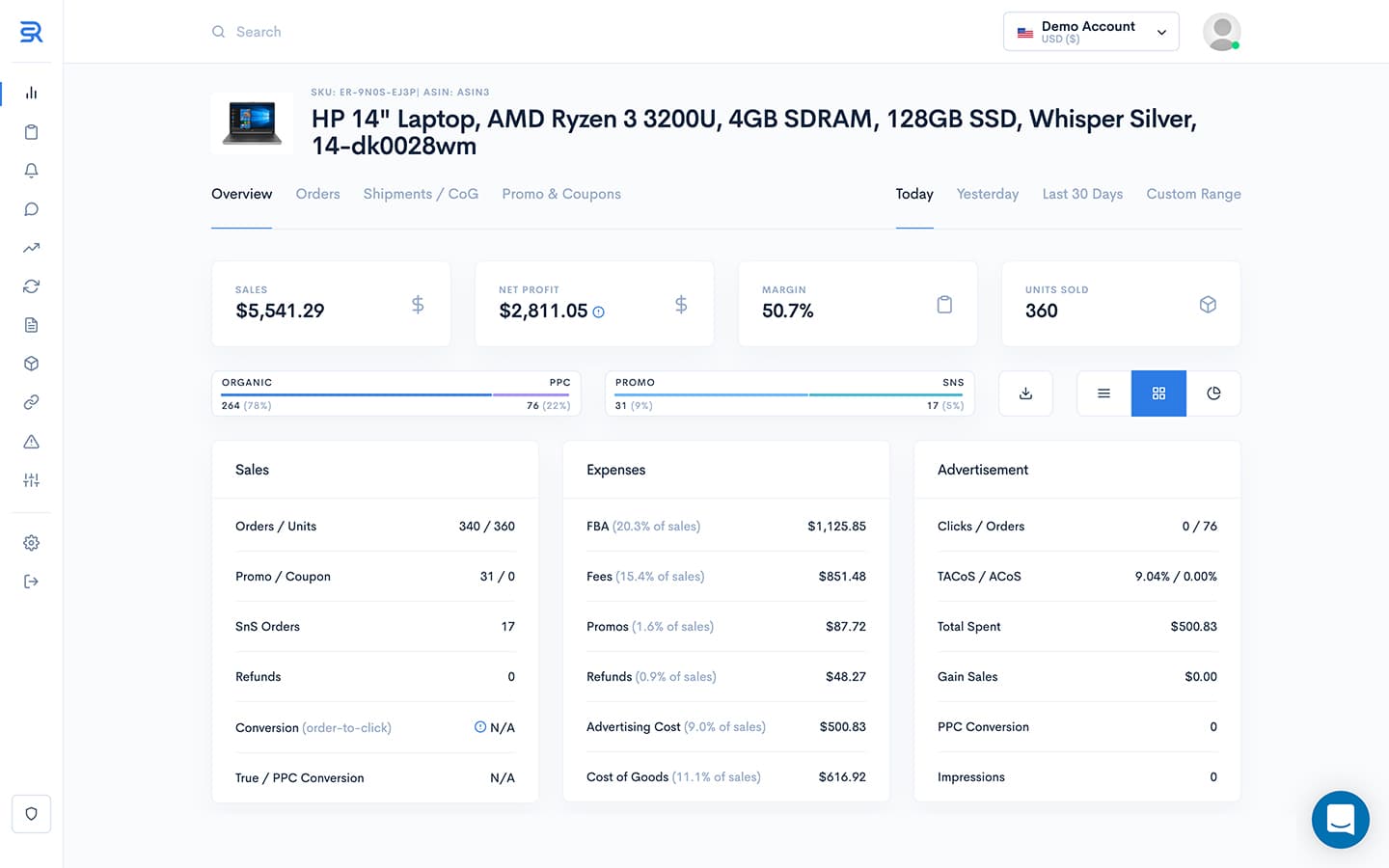Click the Total Spent row label

[x=968, y=627]
